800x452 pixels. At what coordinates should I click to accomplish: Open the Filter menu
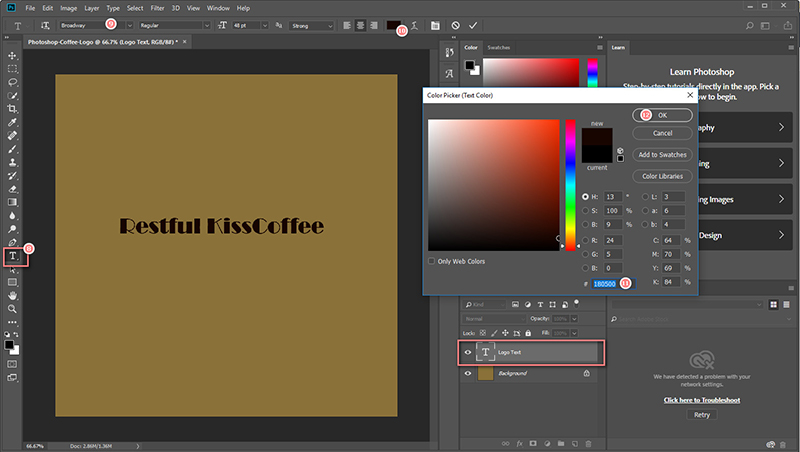click(157, 8)
